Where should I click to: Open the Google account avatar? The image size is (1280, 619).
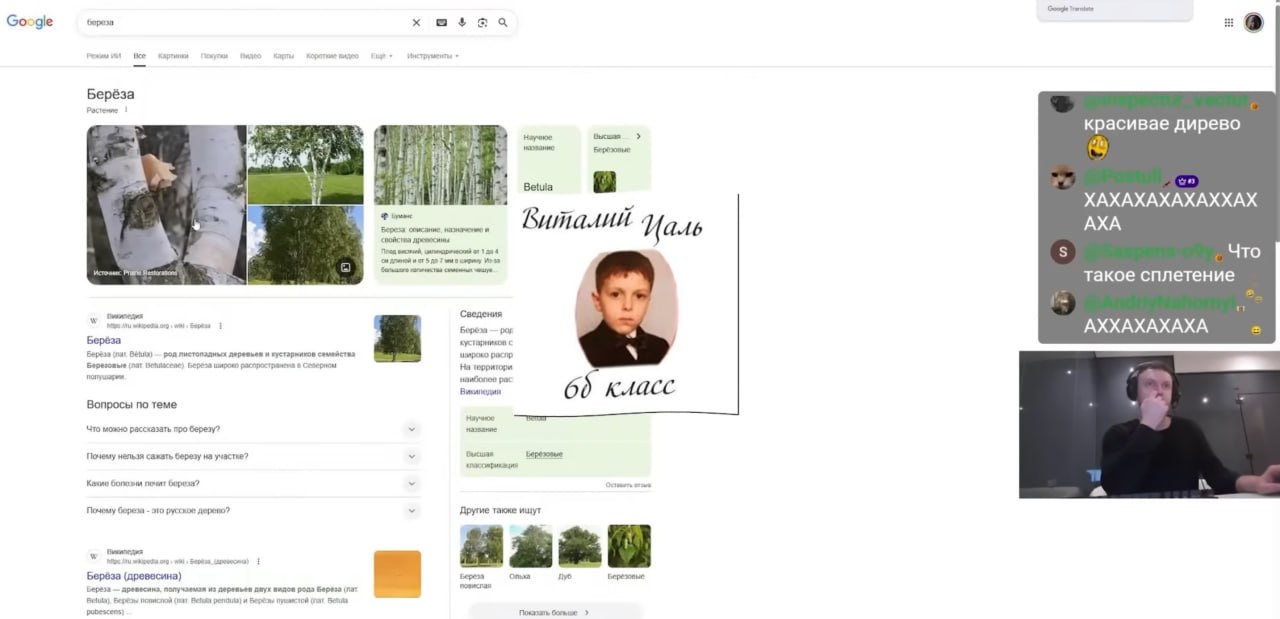tap(1254, 22)
